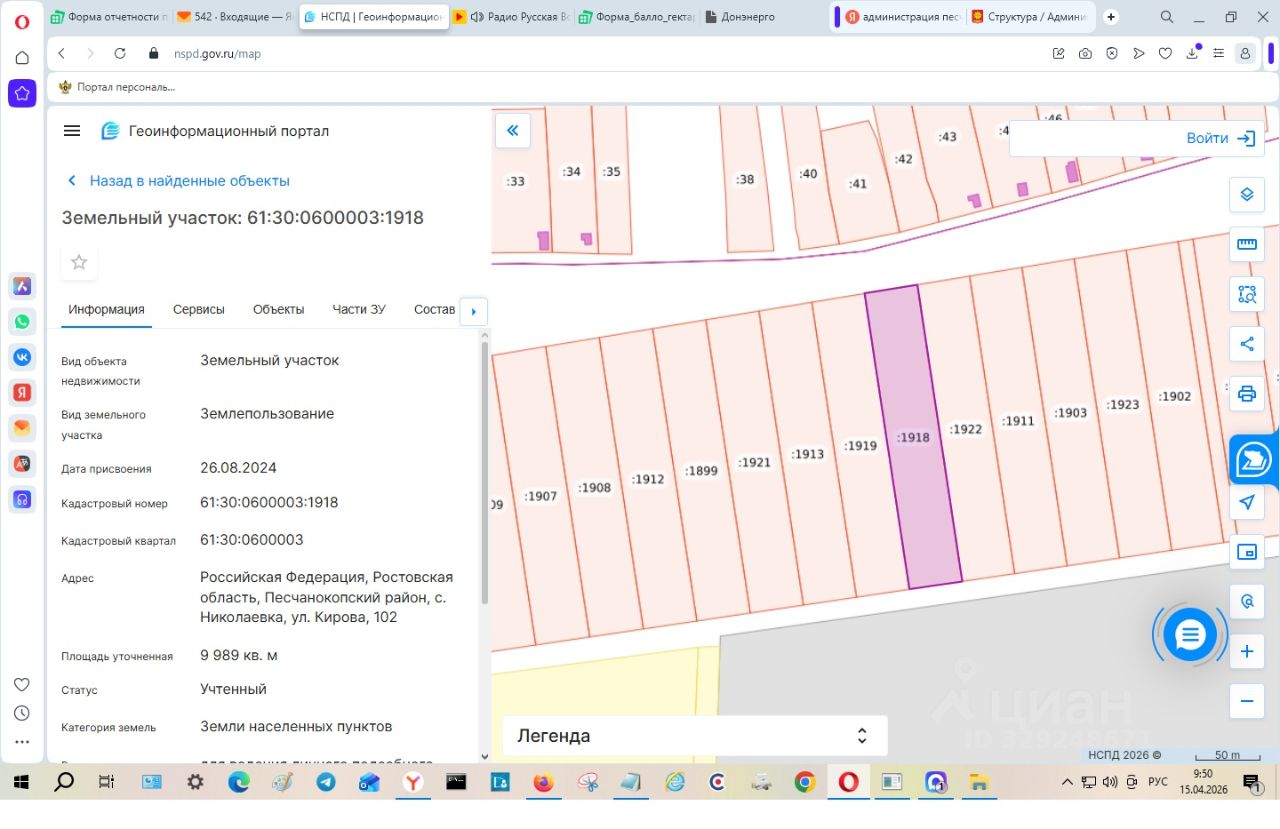Print the map with printer icon
1280x829 pixels.
point(1247,393)
